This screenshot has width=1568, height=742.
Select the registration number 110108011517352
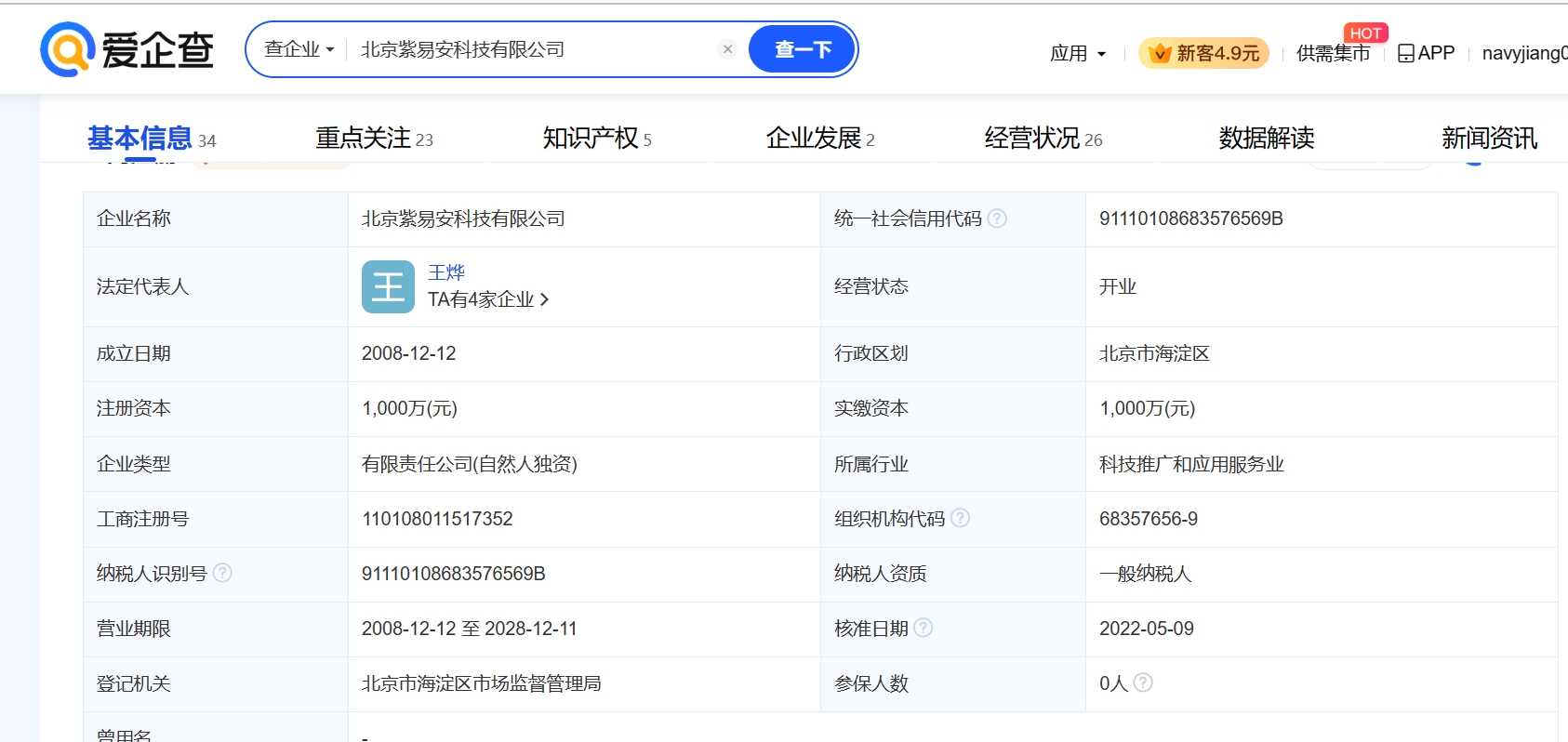[x=437, y=519]
